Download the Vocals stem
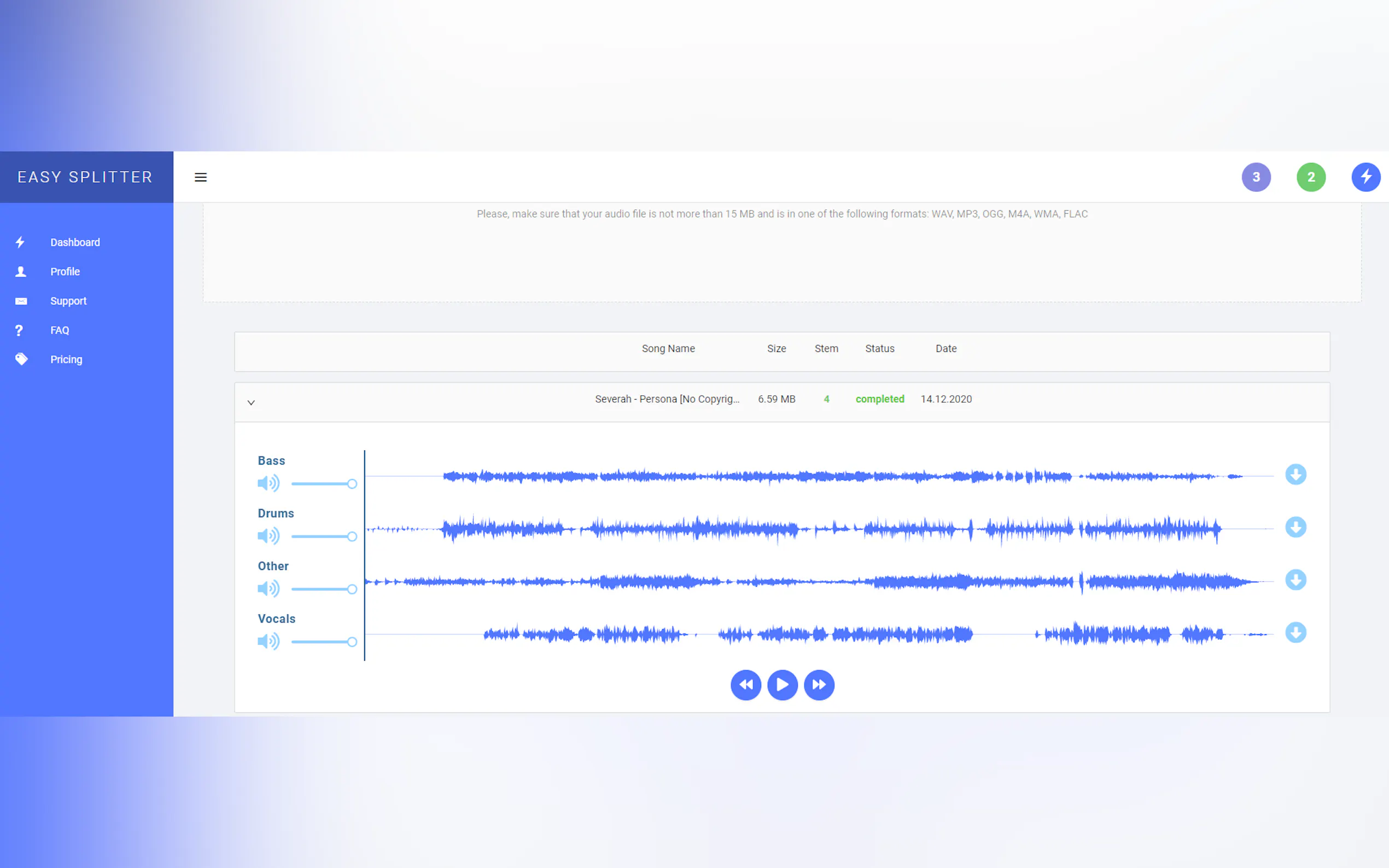 (x=1295, y=632)
